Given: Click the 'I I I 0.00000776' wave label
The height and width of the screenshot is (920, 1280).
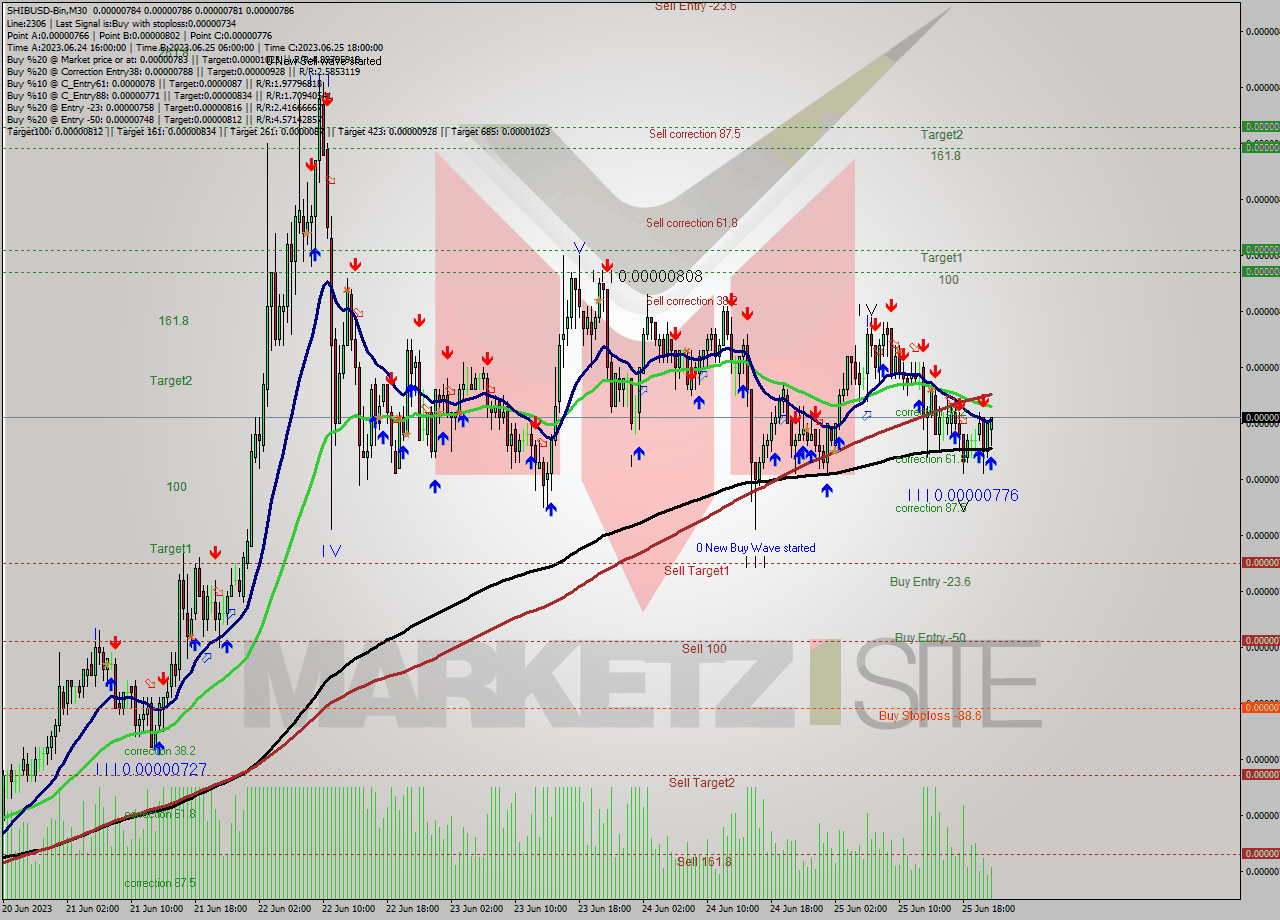Looking at the screenshot, I should pos(963,495).
